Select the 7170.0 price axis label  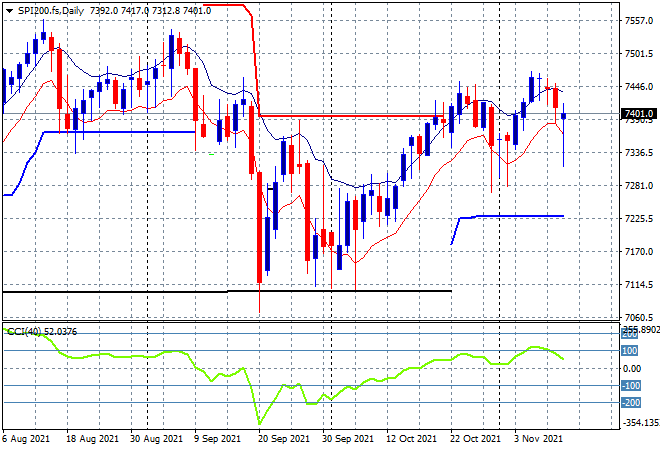(639, 252)
